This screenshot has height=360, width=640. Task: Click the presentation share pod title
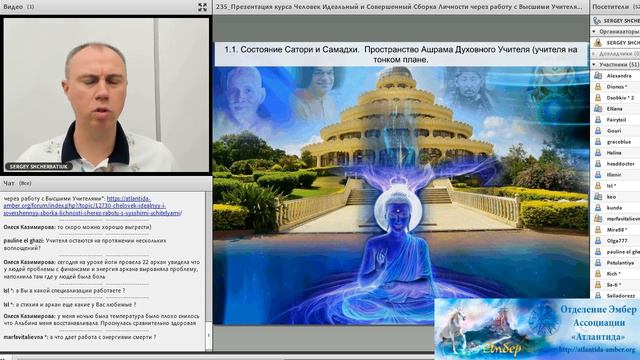click(399, 7)
